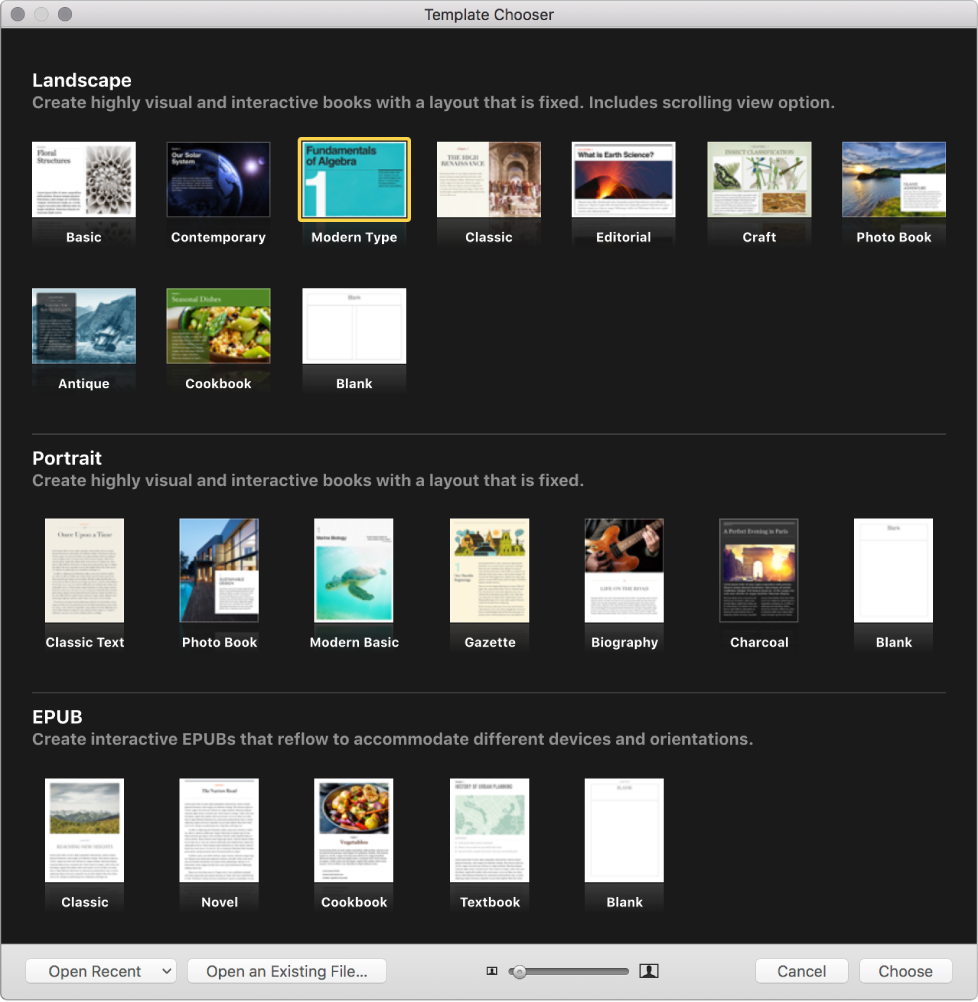Choose the EPUB Classic template
The width and height of the screenshot is (978, 1002).
(84, 830)
